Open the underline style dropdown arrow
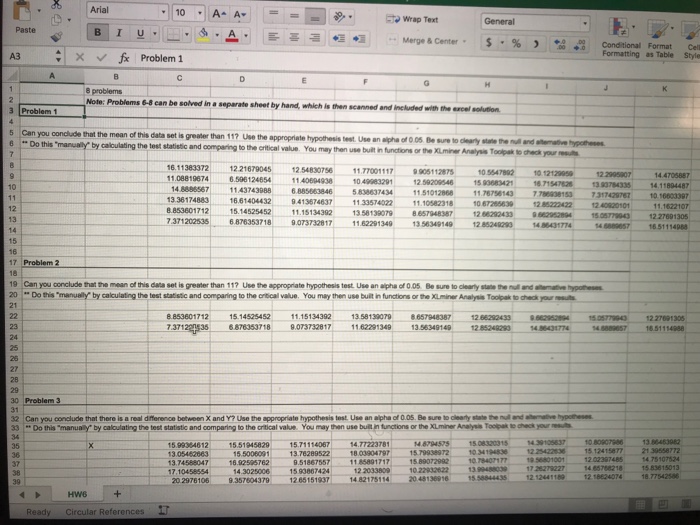This screenshot has width=700, height=525. click(x=155, y=33)
